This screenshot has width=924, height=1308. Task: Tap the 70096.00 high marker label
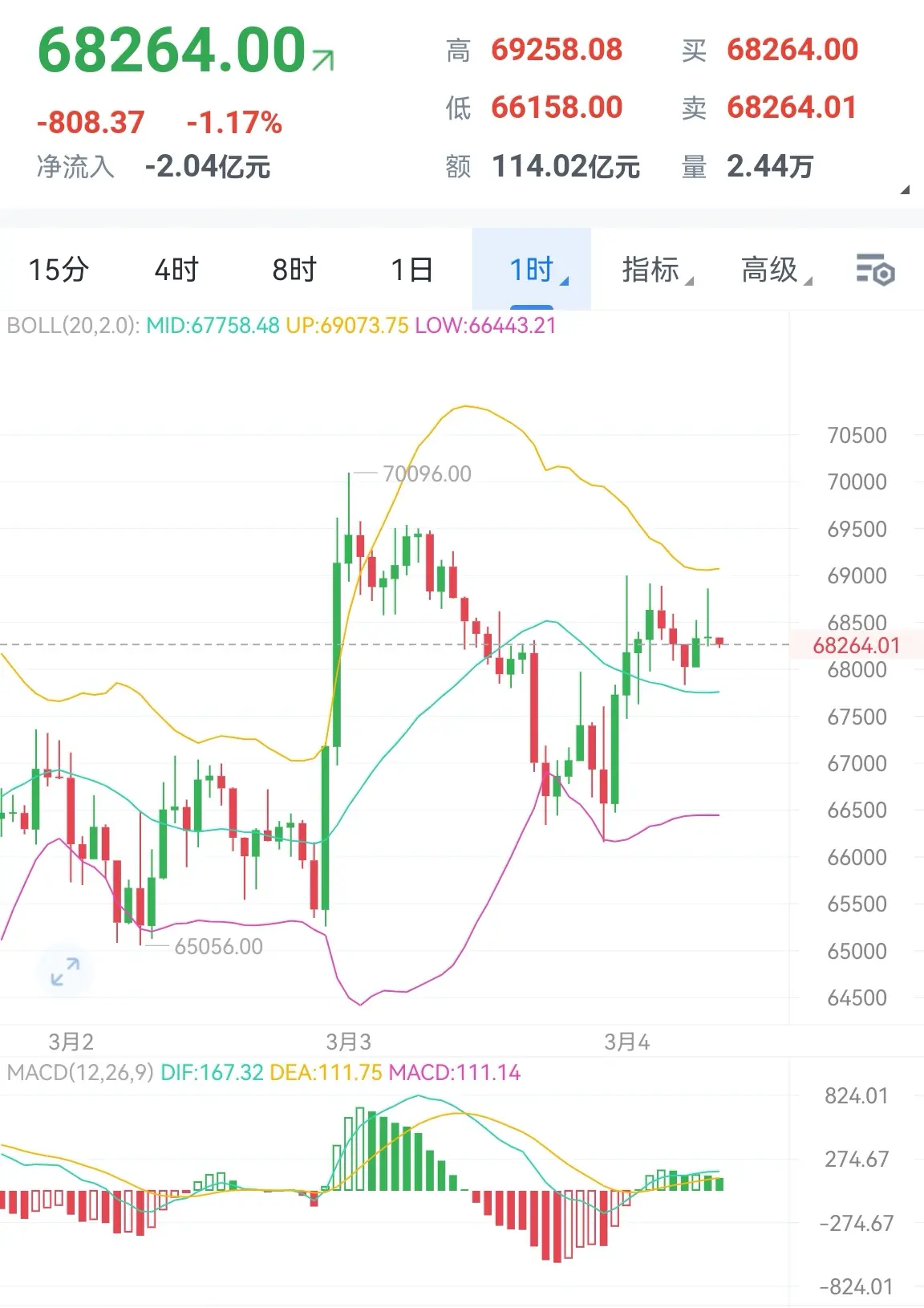click(x=427, y=473)
